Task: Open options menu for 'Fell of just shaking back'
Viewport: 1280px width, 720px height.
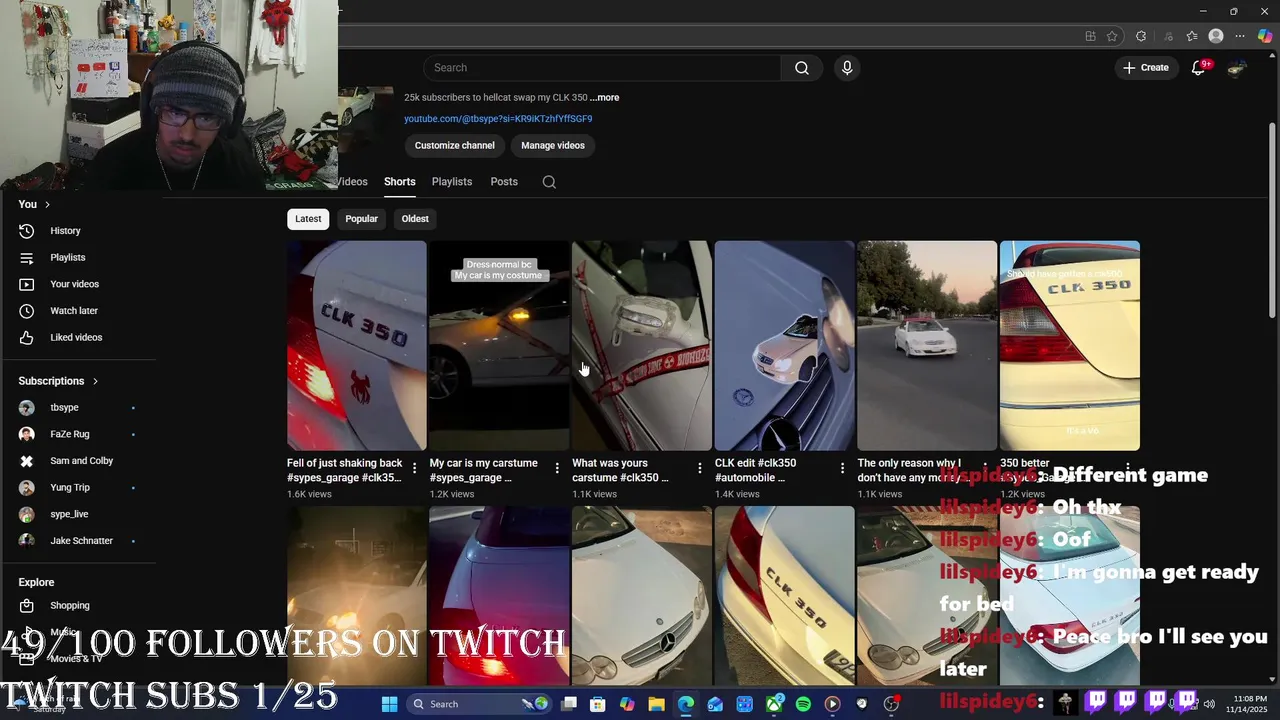Action: click(x=415, y=468)
